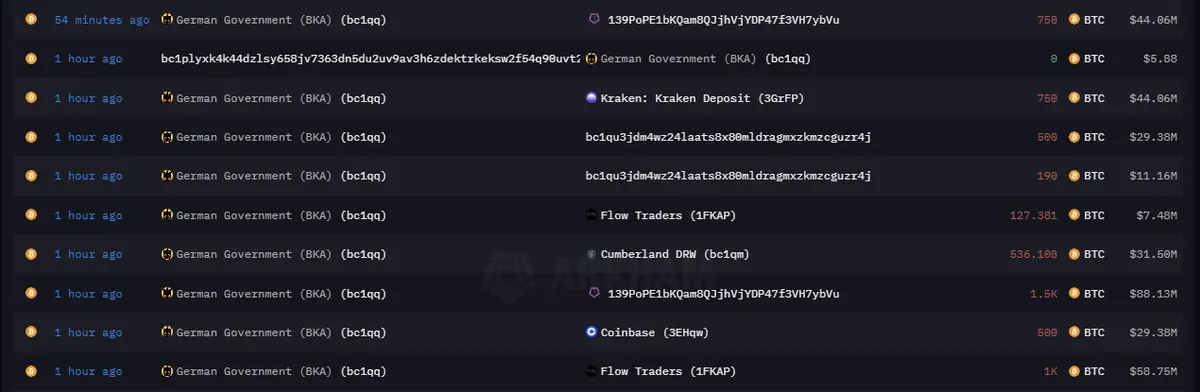Click the Cumberland DRW shield icon
Viewport: 1200px width, 392px height.
click(592, 254)
